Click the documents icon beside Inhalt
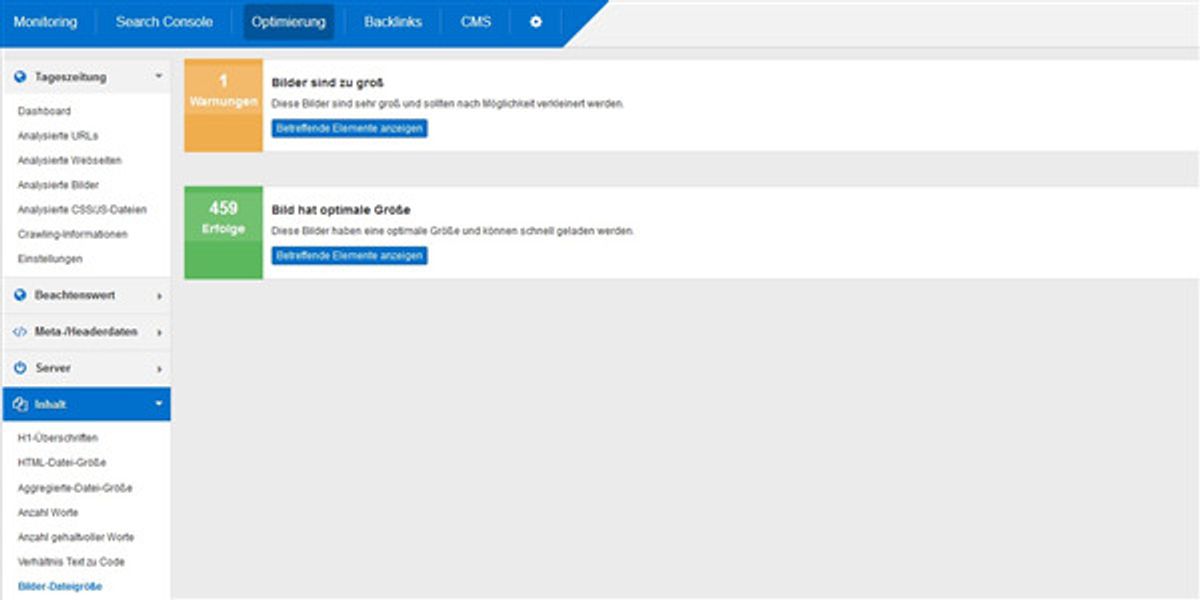This screenshot has width=1200, height=600. click(20, 405)
